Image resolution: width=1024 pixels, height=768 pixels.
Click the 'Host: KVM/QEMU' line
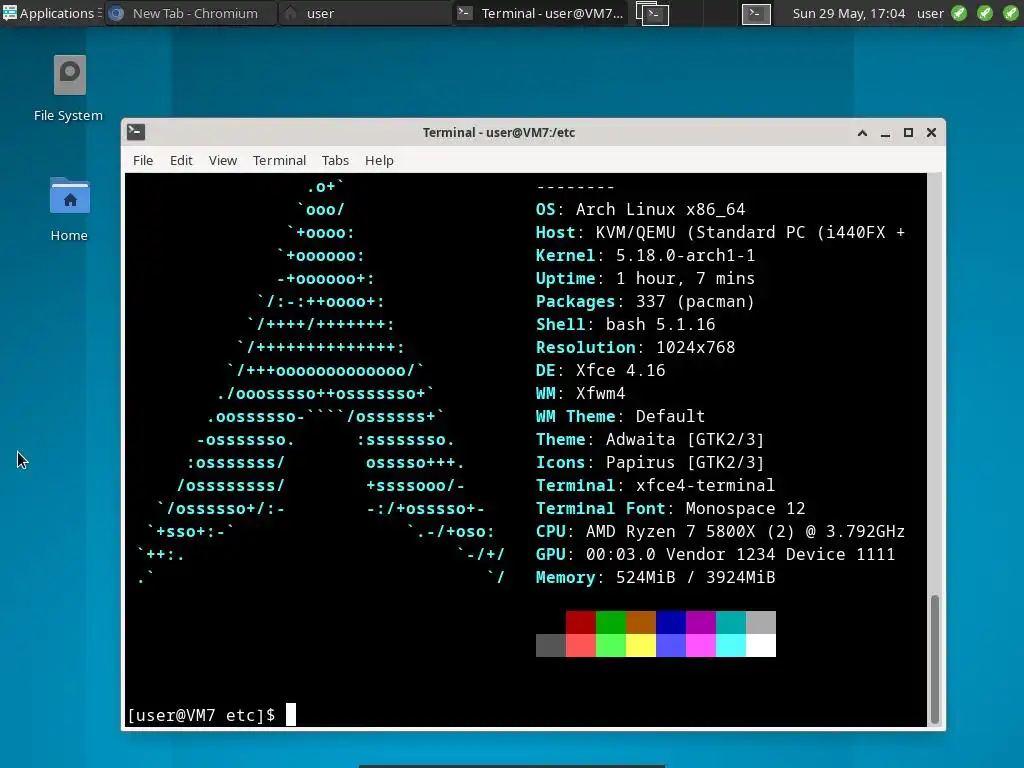pyautogui.click(x=720, y=232)
